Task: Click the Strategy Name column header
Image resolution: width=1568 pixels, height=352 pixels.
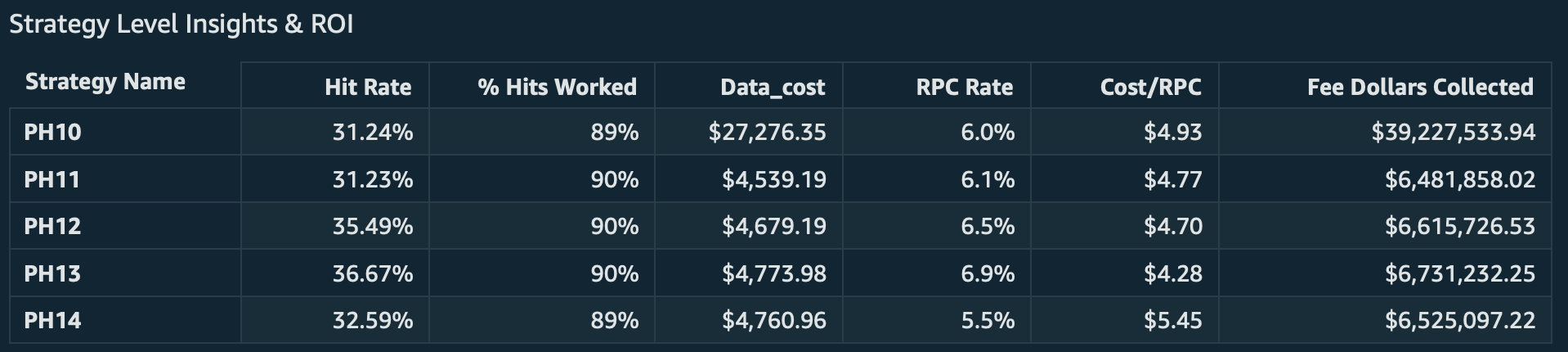Action: pos(105,82)
